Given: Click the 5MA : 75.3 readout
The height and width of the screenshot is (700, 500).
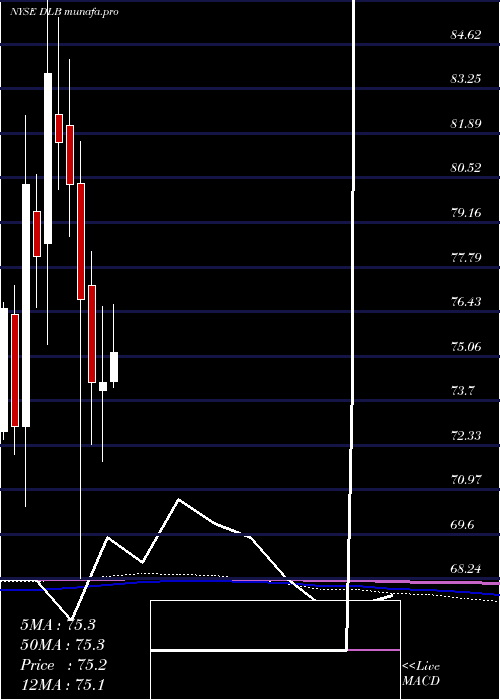Looking at the screenshot, I should click(58, 625).
